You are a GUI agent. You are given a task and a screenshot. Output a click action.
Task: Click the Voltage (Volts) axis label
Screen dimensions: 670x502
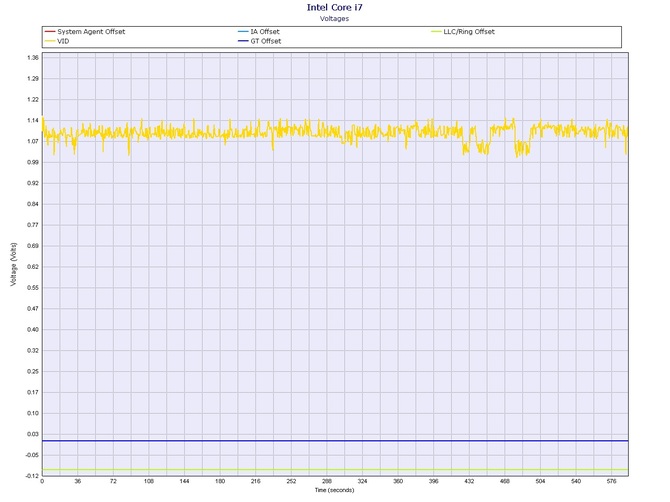(x=14, y=264)
